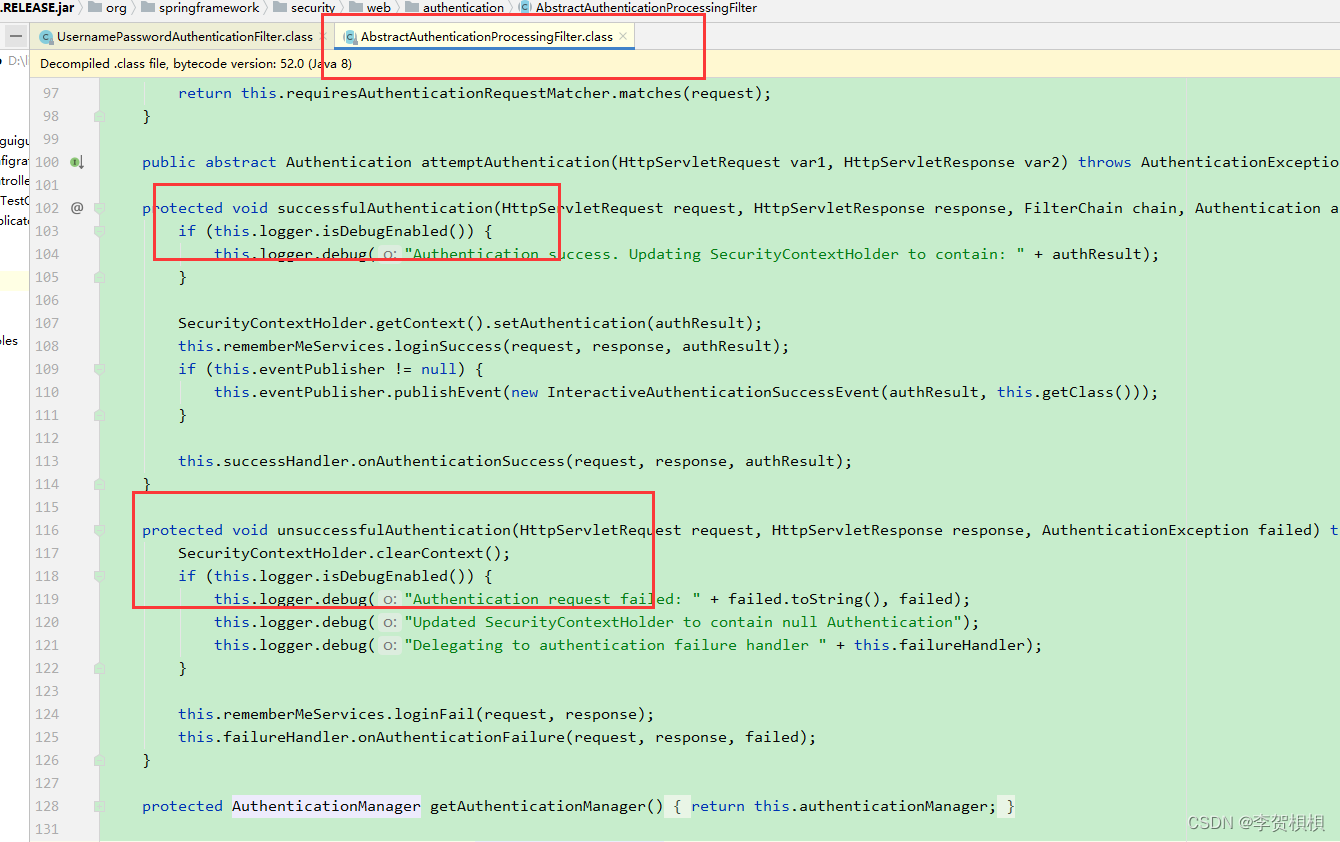Switch to UsernamePasswordAuthenticationFilter.class tab
1340x842 pixels.
[x=184, y=37]
